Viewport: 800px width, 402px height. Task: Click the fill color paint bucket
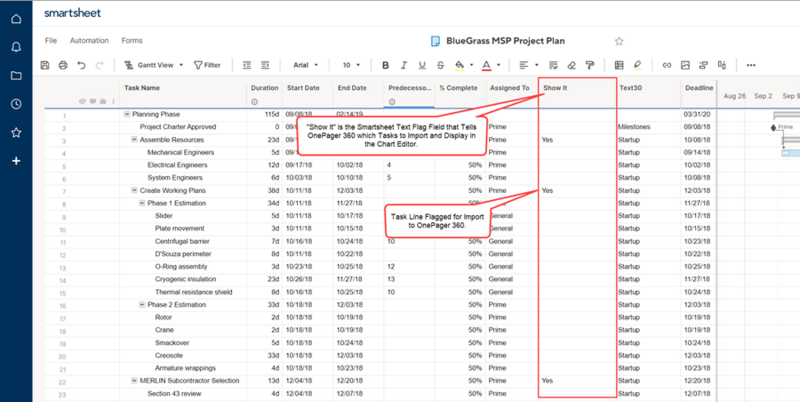click(x=459, y=65)
